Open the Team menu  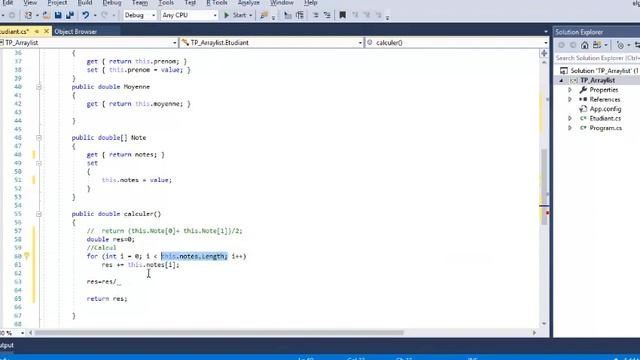point(140,3)
